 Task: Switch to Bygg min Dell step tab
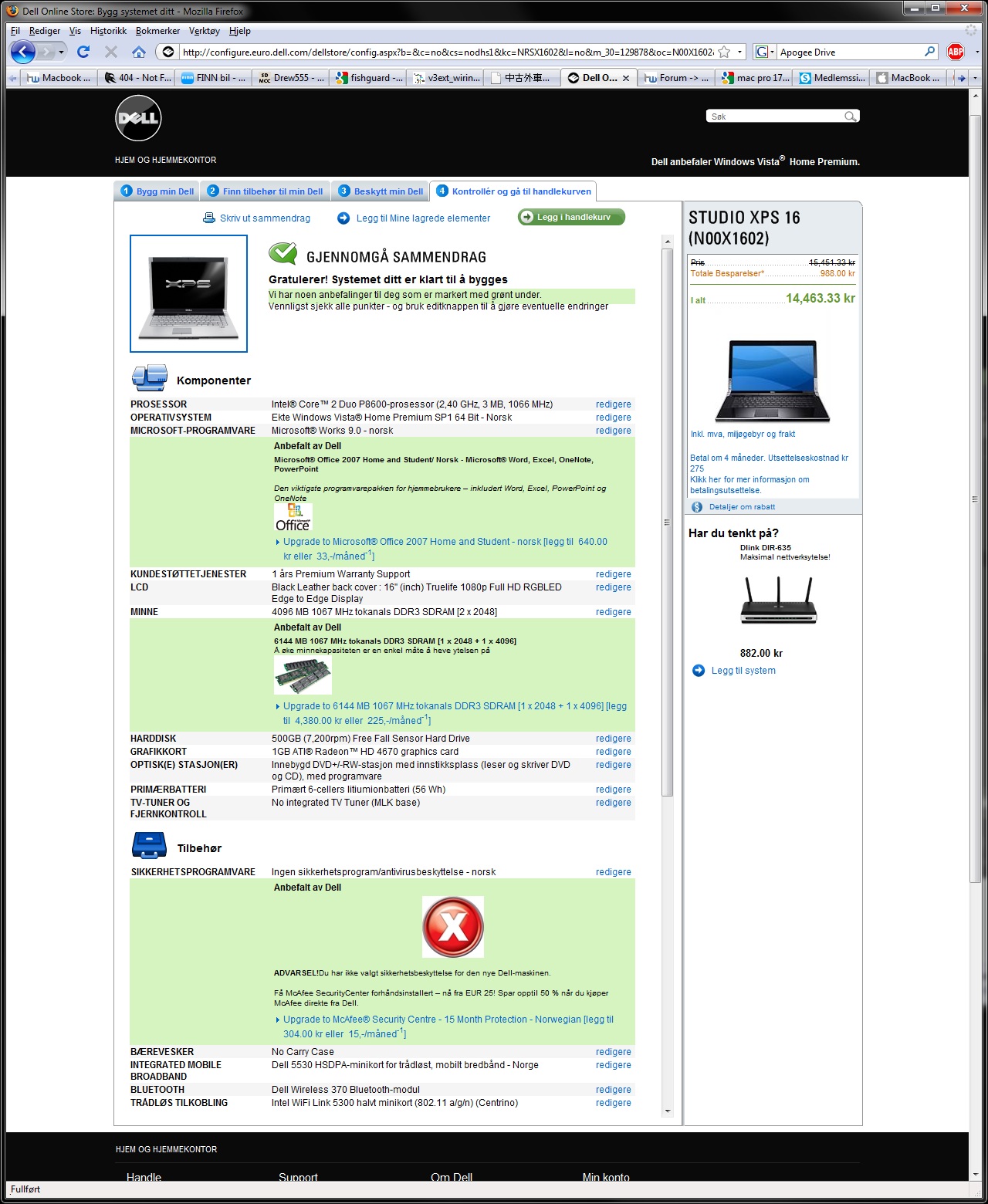pyautogui.click(x=157, y=191)
